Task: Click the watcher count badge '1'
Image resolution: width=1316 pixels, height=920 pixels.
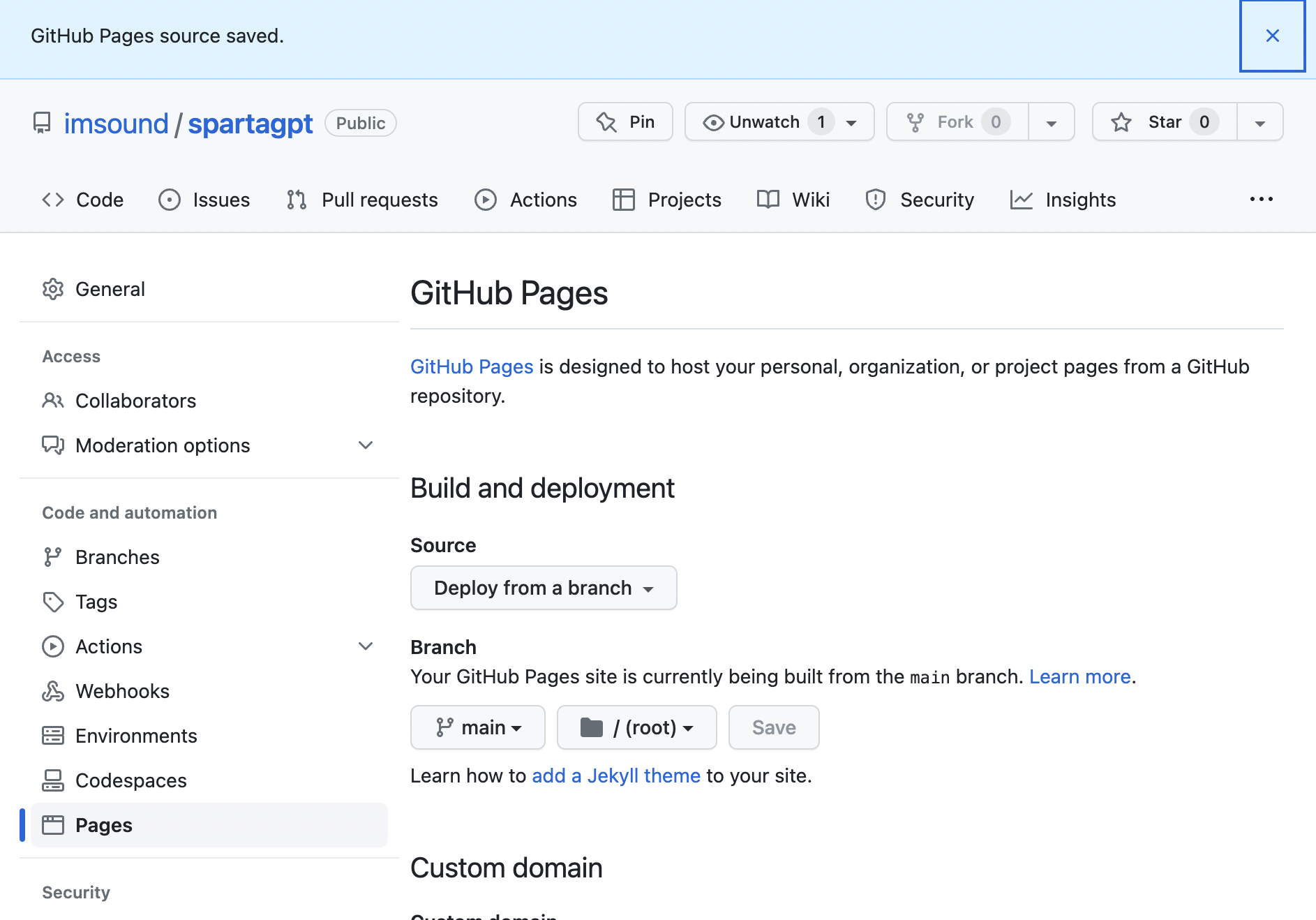Action: tap(821, 122)
